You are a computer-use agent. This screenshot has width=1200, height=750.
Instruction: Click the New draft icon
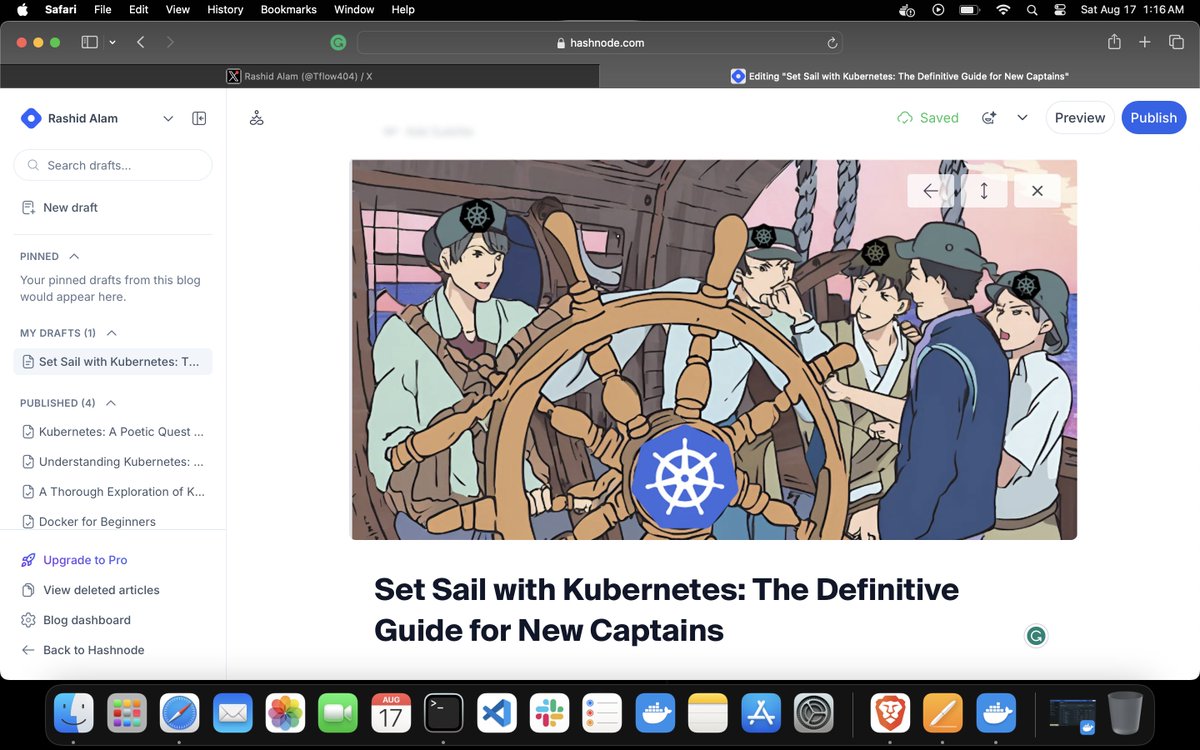tap(28, 208)
